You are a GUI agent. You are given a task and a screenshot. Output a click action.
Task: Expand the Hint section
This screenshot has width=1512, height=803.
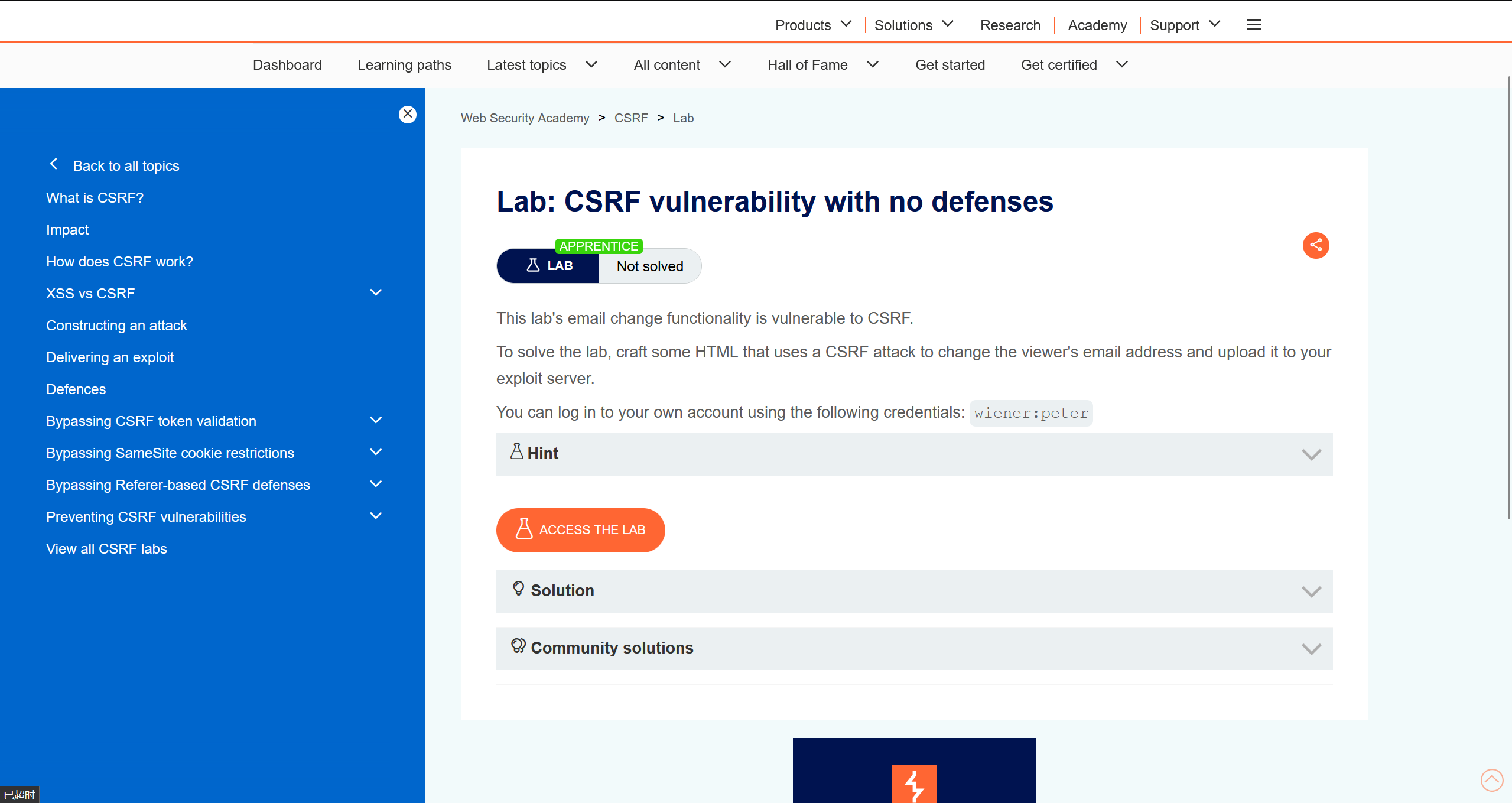point(913,454)
